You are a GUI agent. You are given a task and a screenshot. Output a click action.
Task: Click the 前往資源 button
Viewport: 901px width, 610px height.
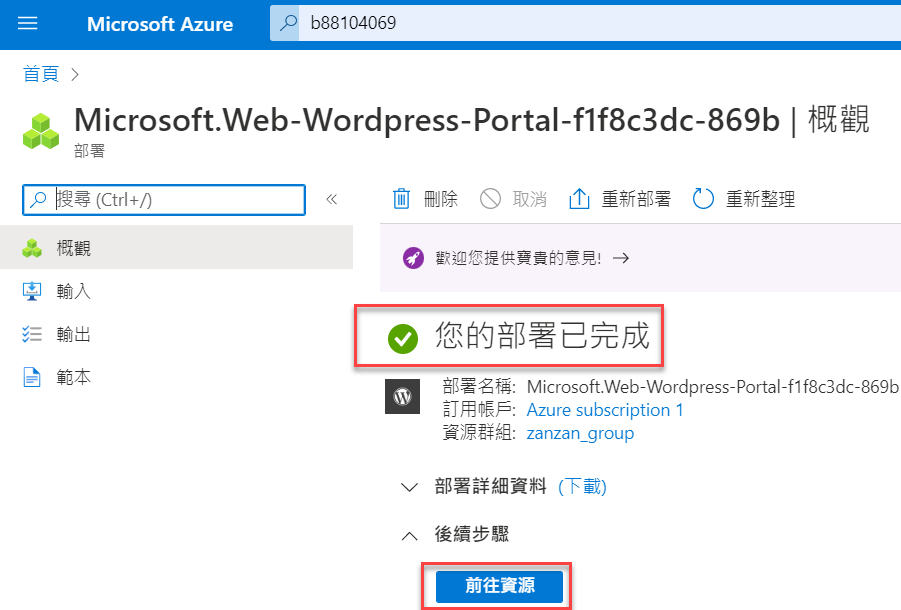pos(499,586)
